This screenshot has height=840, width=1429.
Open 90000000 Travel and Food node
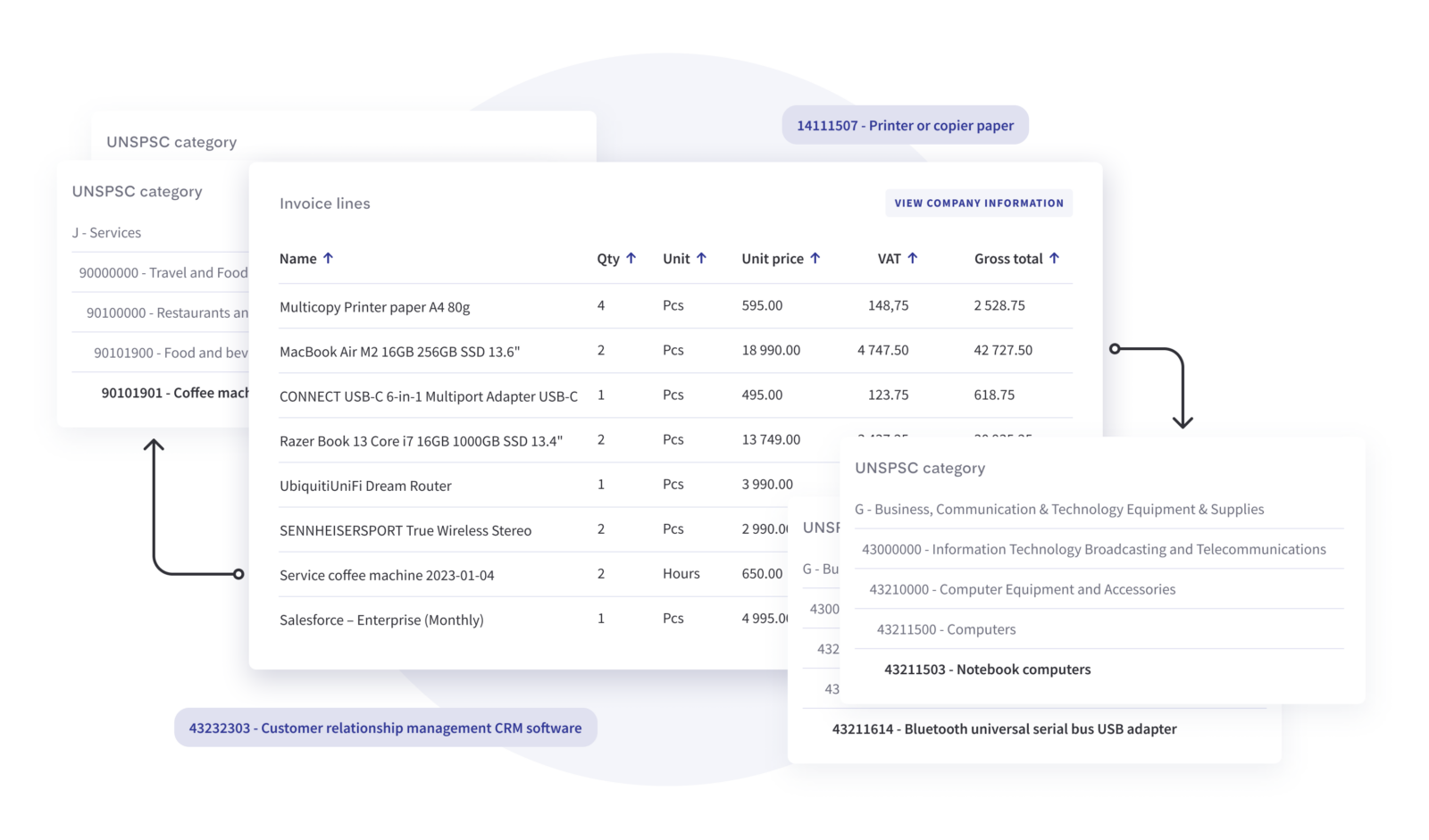163,273
